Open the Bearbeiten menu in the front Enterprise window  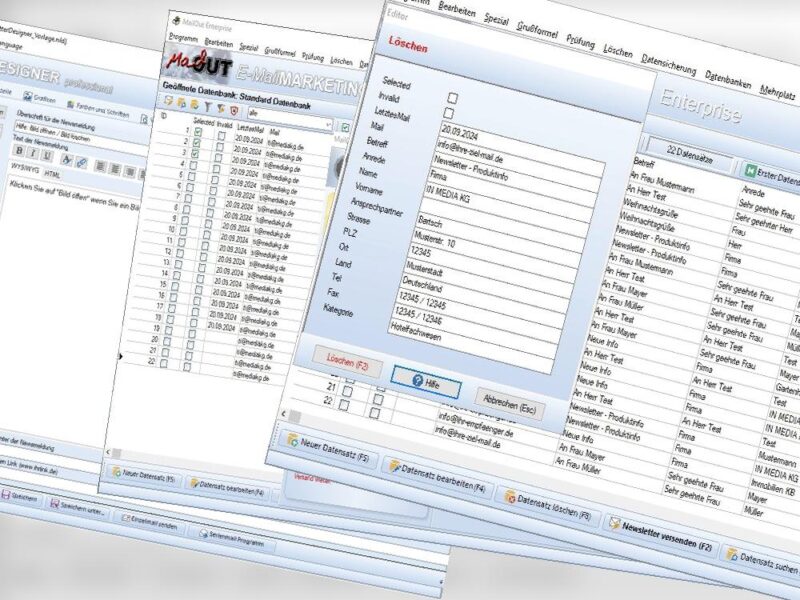[x=457, y=11]
